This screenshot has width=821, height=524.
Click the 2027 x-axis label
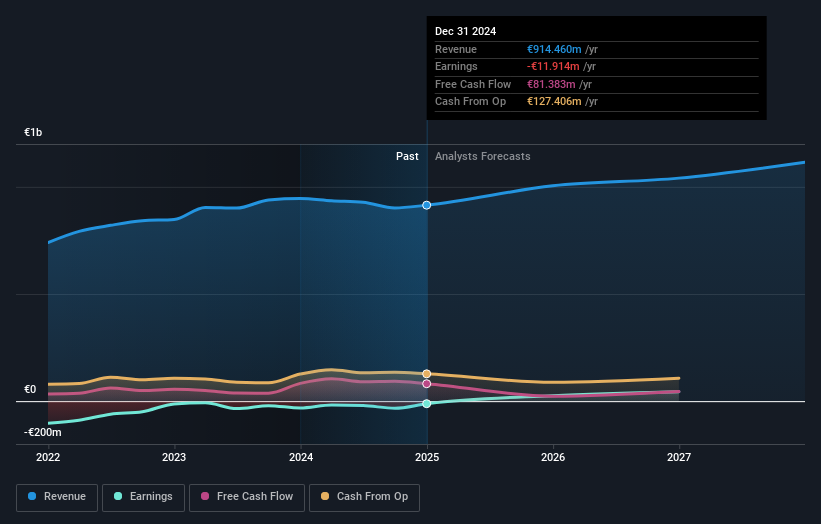pos(679,457)
